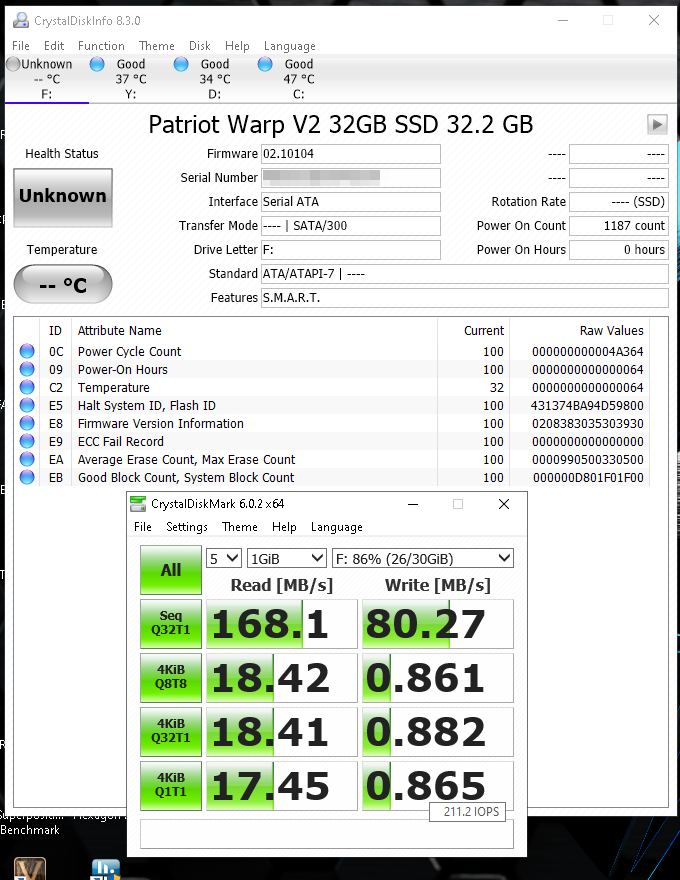Screen dimensions: 680x880
Task: Click the 4KiB Q8T8 write result 0.861
Action: (x=438, y=677)
